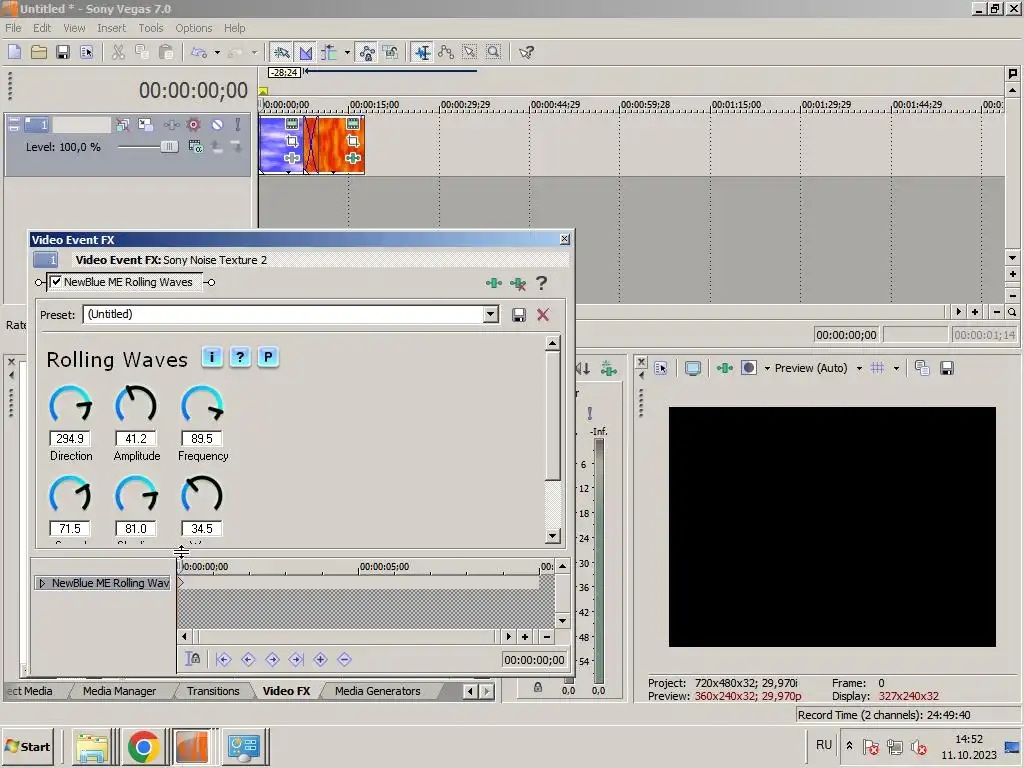The width and height of the screenshot is (1024, 768).
Task: Open the Edit menu
Action: coord(42,28)
